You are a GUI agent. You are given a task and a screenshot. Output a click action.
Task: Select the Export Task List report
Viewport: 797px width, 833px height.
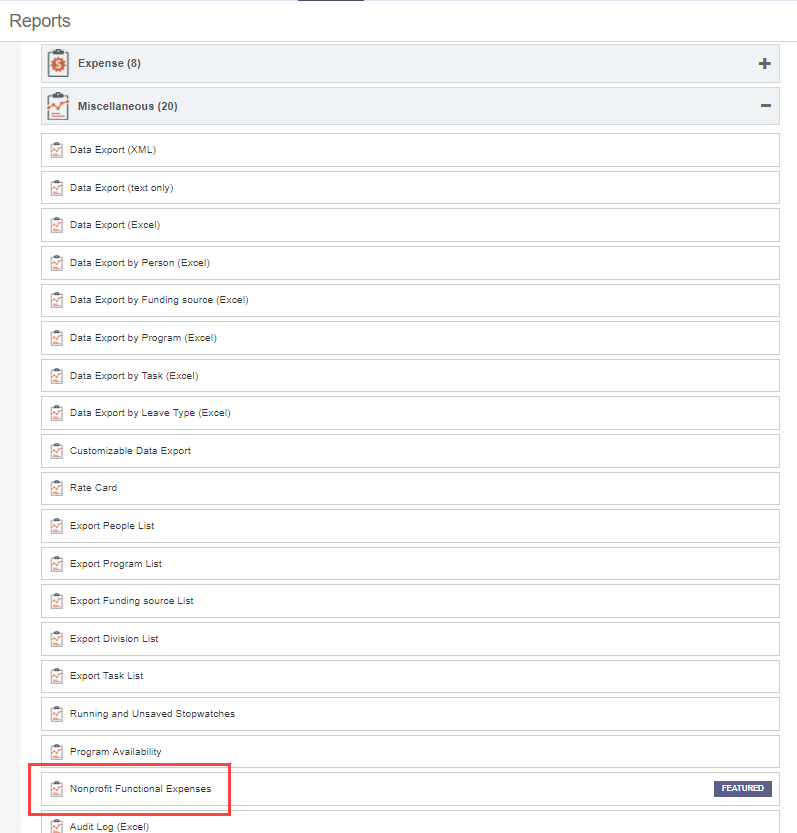(410, 676)
